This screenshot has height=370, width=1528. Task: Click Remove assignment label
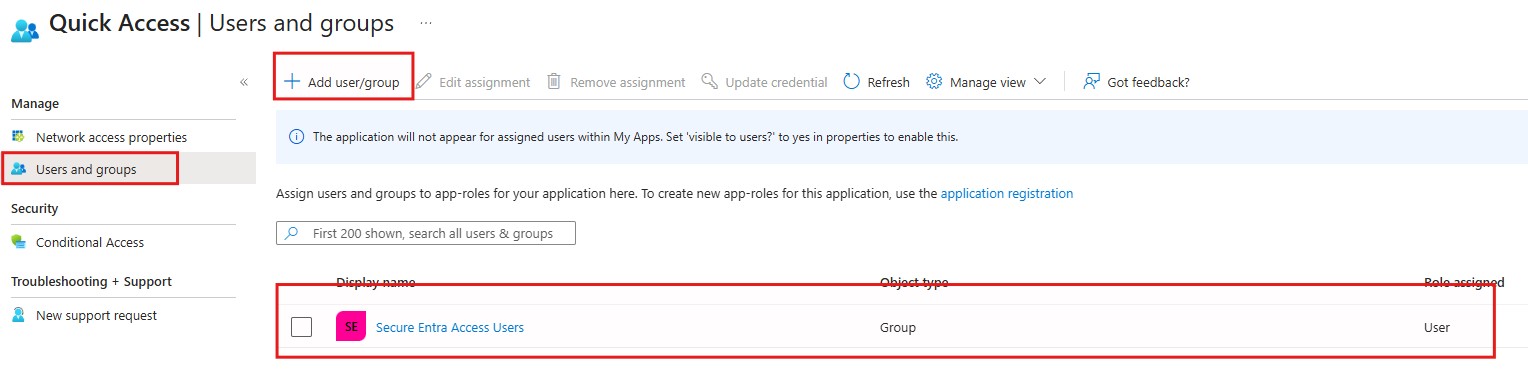click(627, 82)
